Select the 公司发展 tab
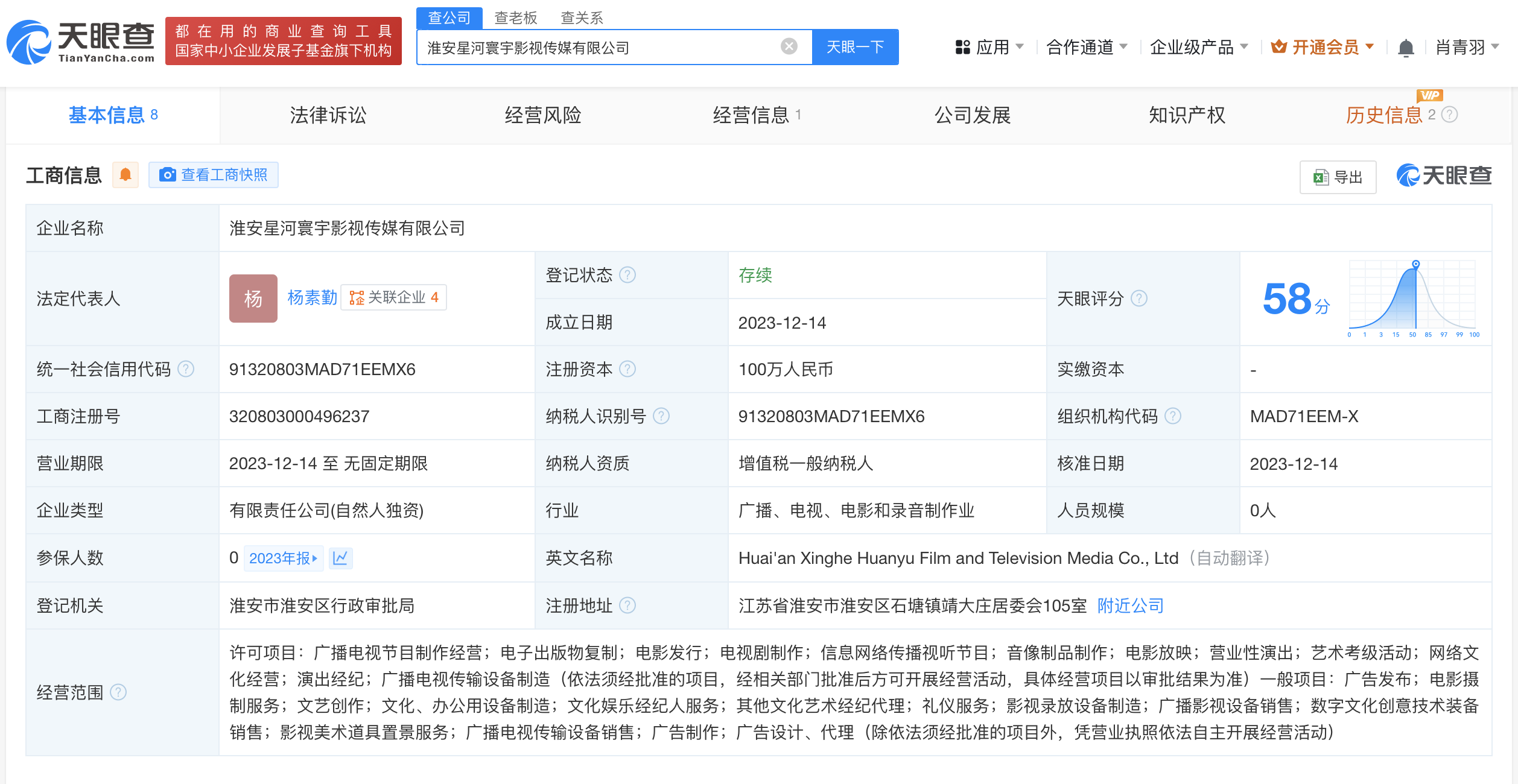The width and height of the screenshot is (1518, 784). coord(972,115)
